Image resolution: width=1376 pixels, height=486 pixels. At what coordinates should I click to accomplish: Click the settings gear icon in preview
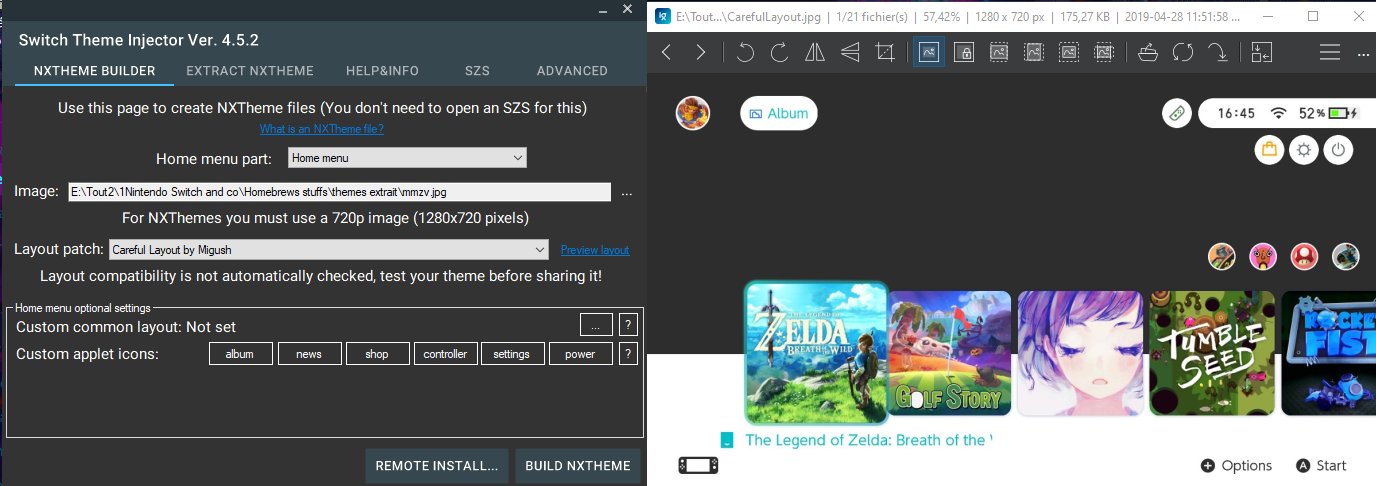click(x=1304, y=151)
